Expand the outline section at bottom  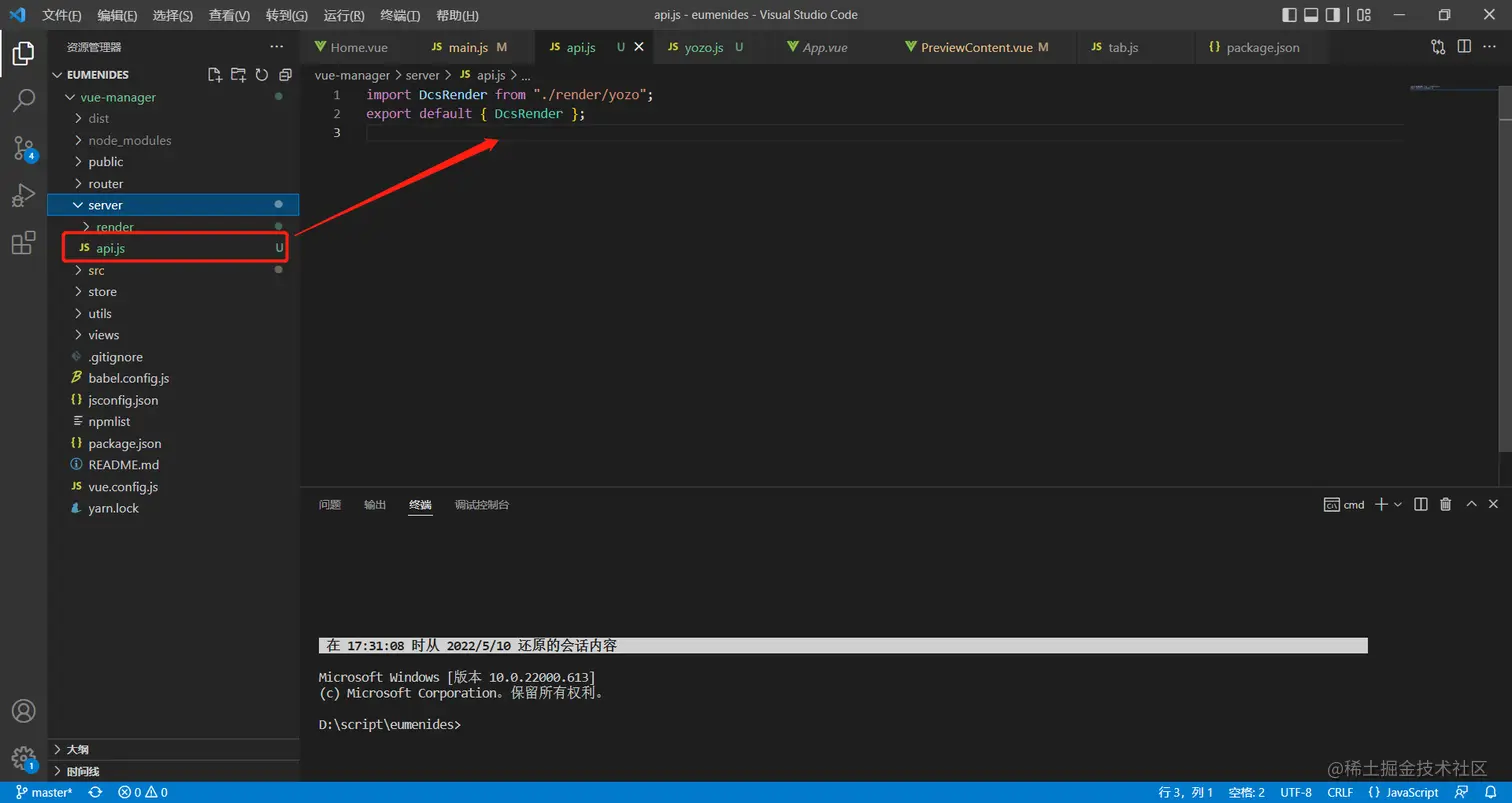coord(173,749)
